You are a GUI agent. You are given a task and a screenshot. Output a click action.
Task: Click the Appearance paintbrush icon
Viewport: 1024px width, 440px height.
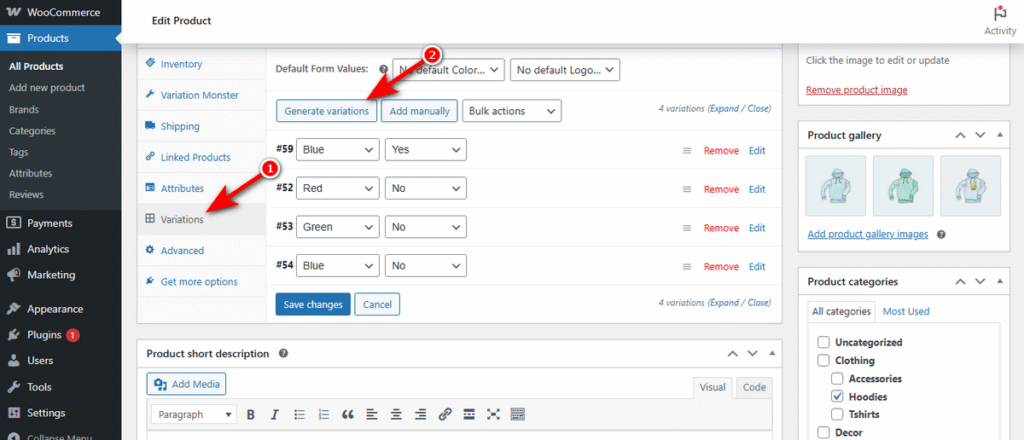pyautogui.click(x=14, y=309)
